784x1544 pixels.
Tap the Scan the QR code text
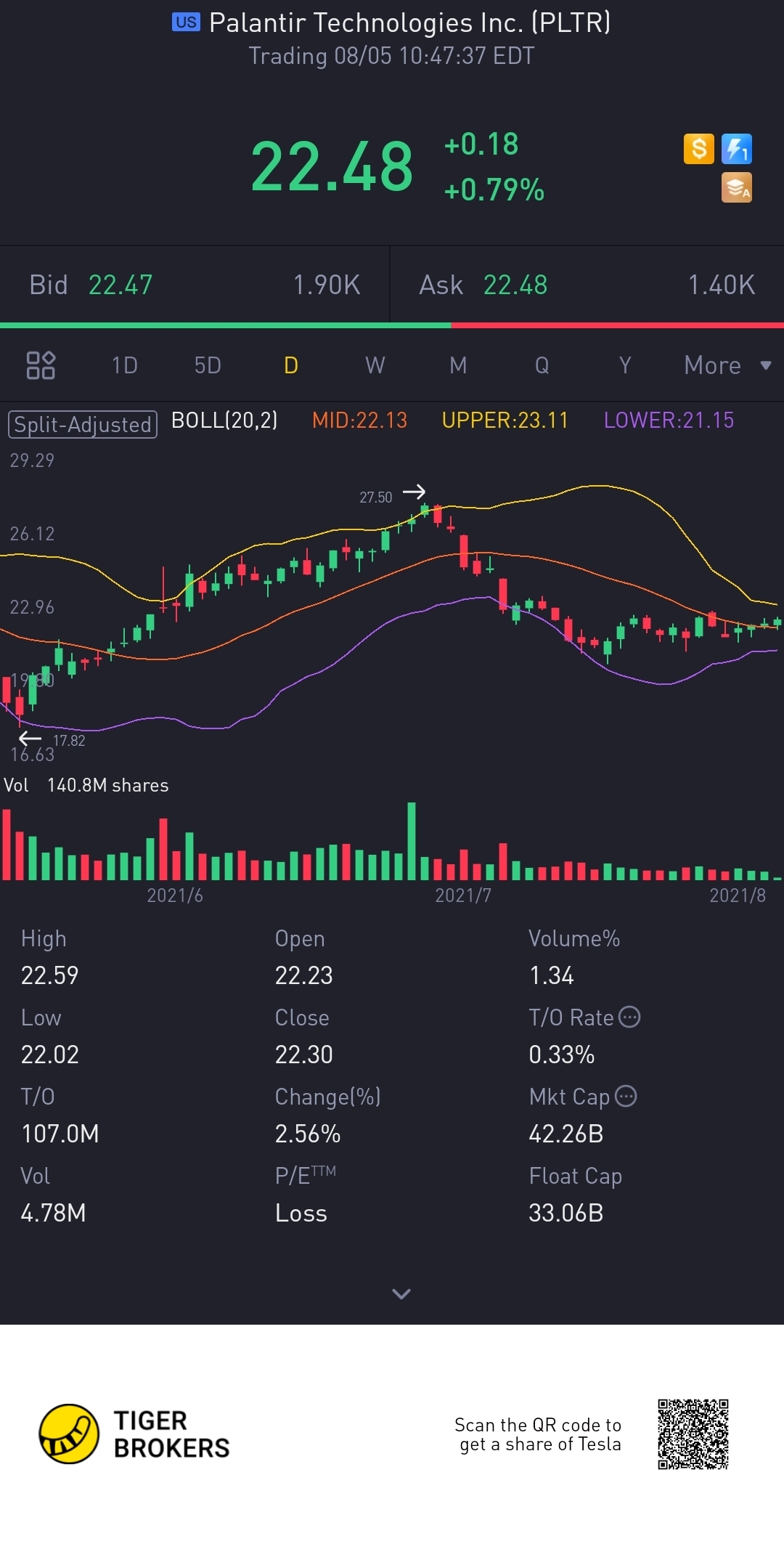pos(538,1434)
